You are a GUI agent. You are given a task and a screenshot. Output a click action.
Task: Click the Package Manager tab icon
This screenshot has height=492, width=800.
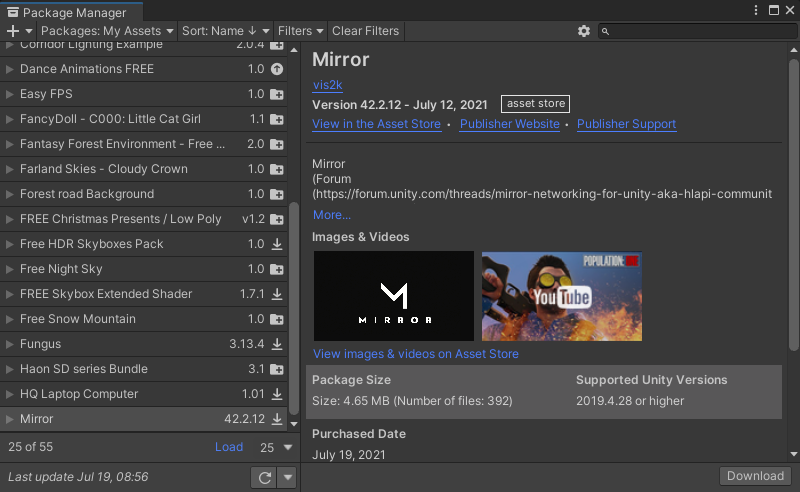pyautogui.click(x=13, y=12)
